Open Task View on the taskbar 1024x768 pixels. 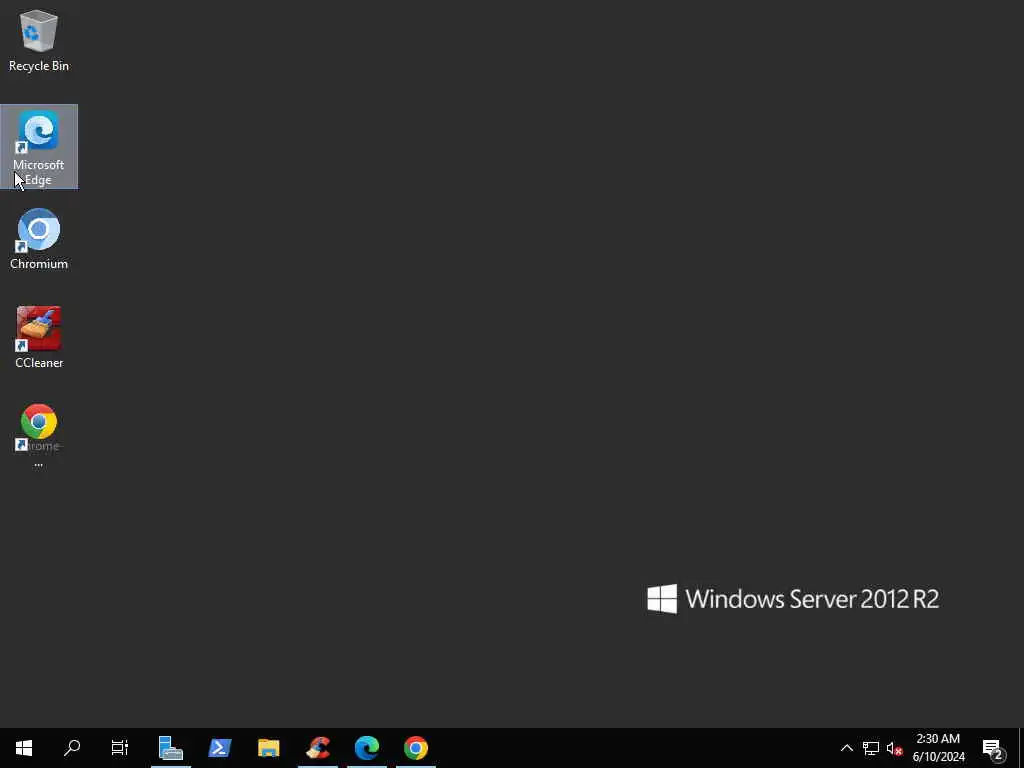(120, 748)
